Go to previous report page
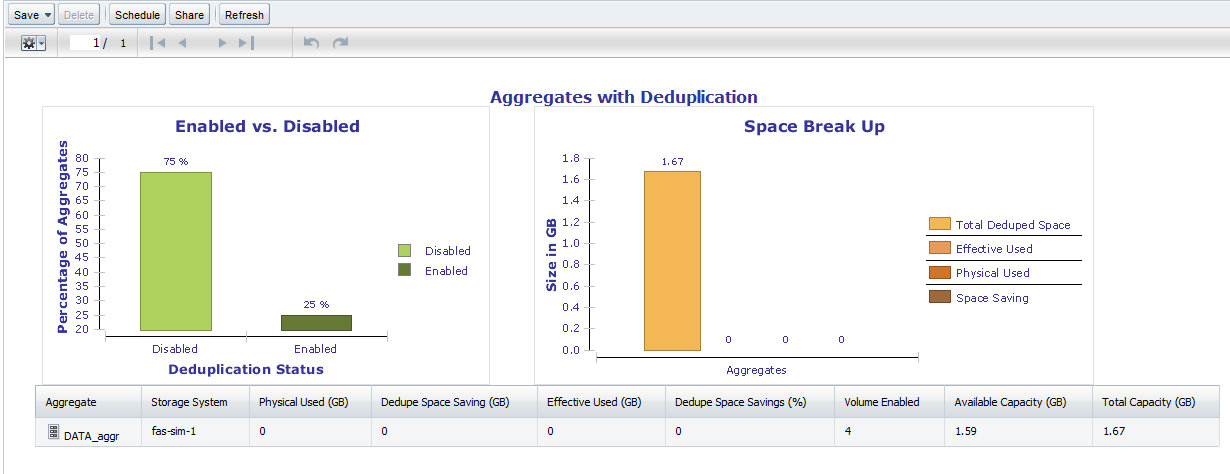1230x474 pixels. (x=182, y=44)
